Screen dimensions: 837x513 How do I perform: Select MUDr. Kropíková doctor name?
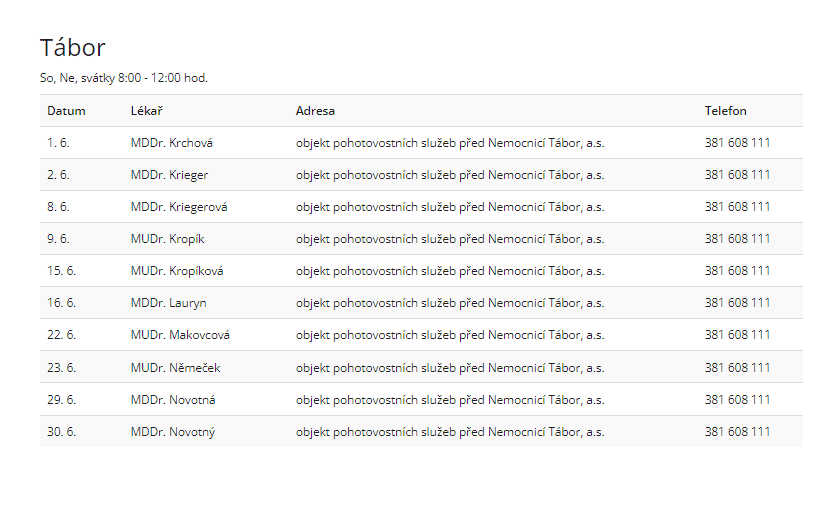tap(177, 271)
